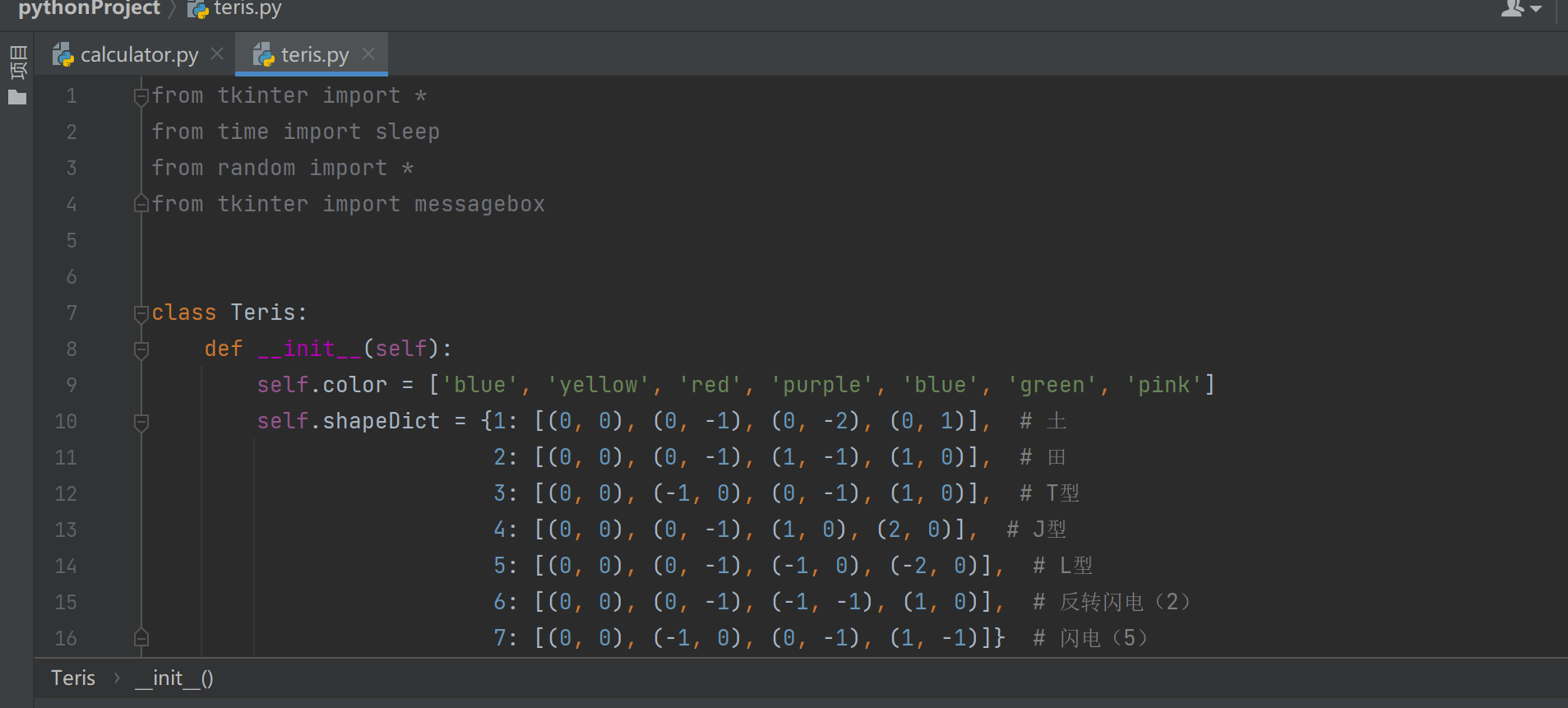Click pythonProject in the navigation path

tap(89, 9)
